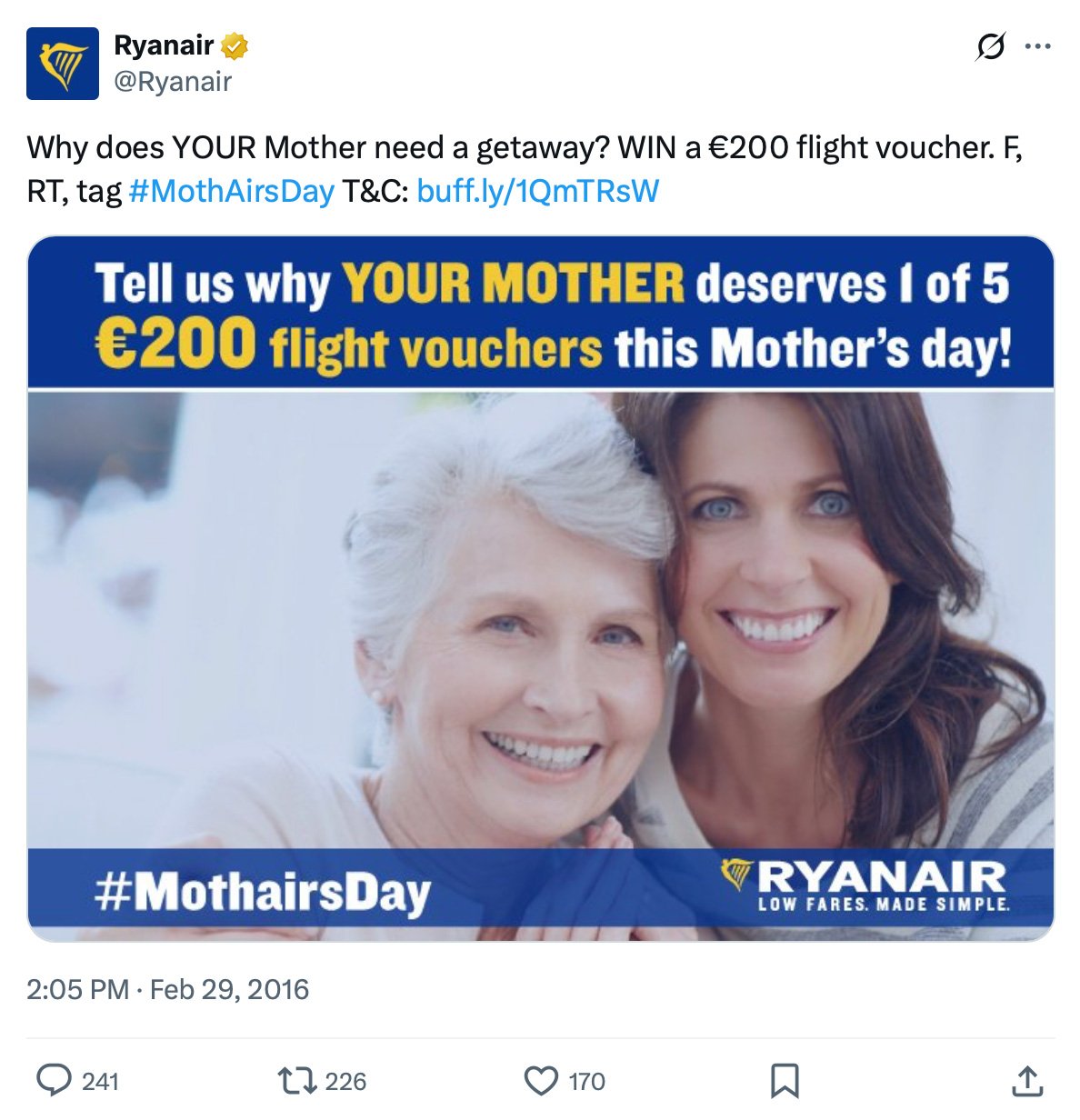Open the reply composer via the speech bubble icon

[56, 1082]
